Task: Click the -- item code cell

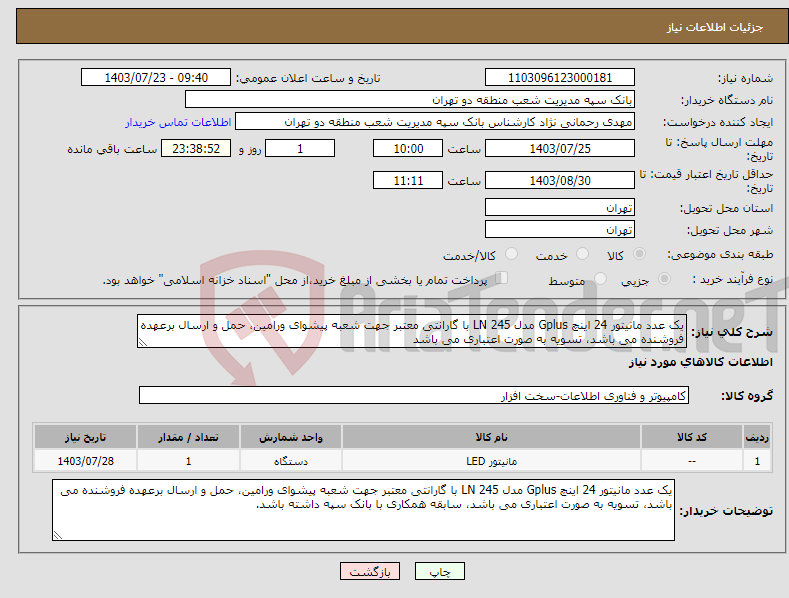Action: point(692,461)
